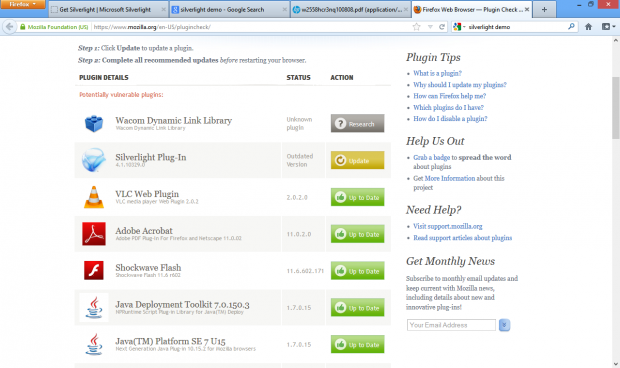Click Up to Date for Shockwave Flash
This screenshot has width=620, height=368.
(x=357, y=271)
